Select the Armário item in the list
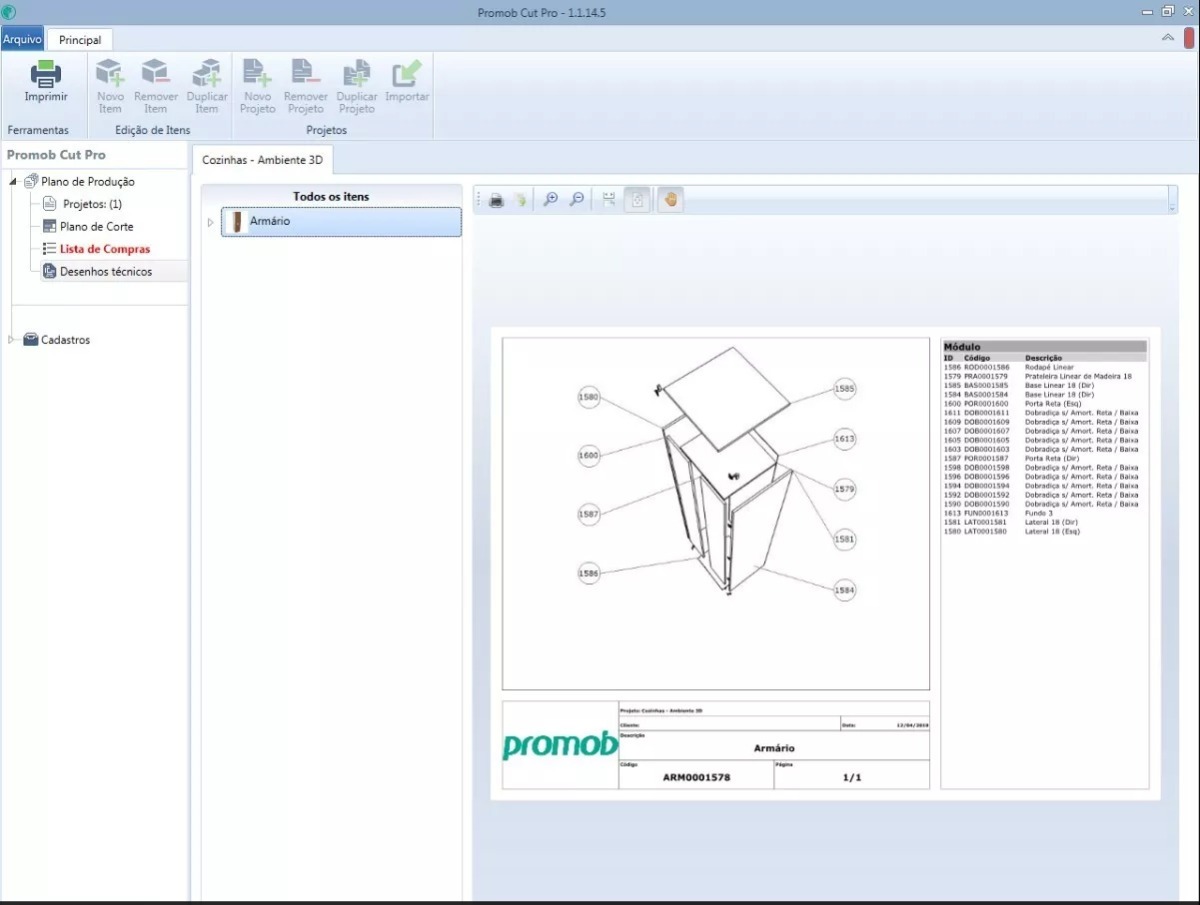The width and height of the screenshot is (1200, 905). (341, 222)
